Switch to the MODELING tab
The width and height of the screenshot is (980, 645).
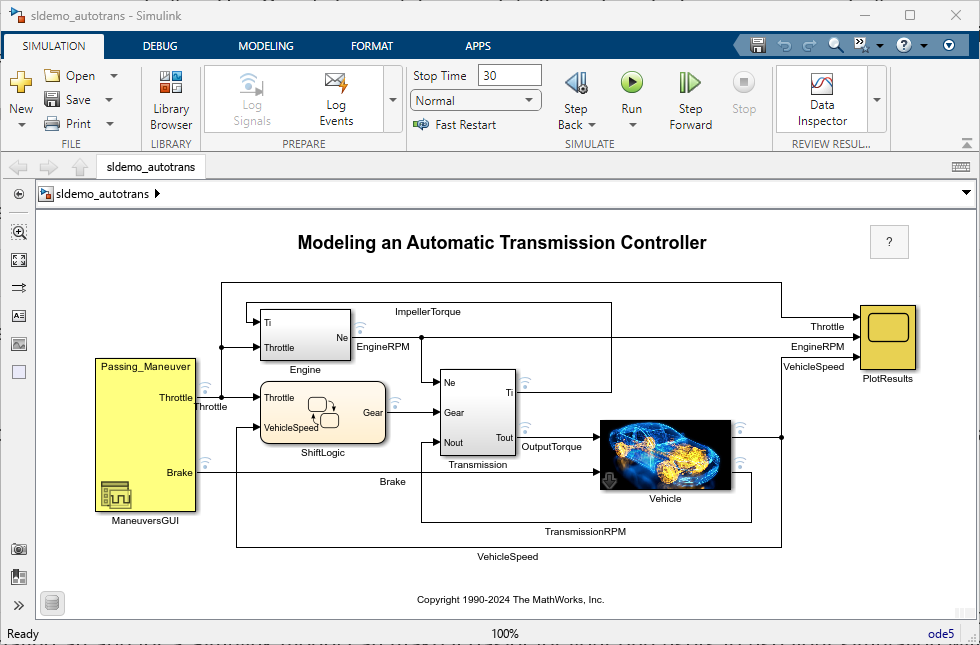[266, 46]
